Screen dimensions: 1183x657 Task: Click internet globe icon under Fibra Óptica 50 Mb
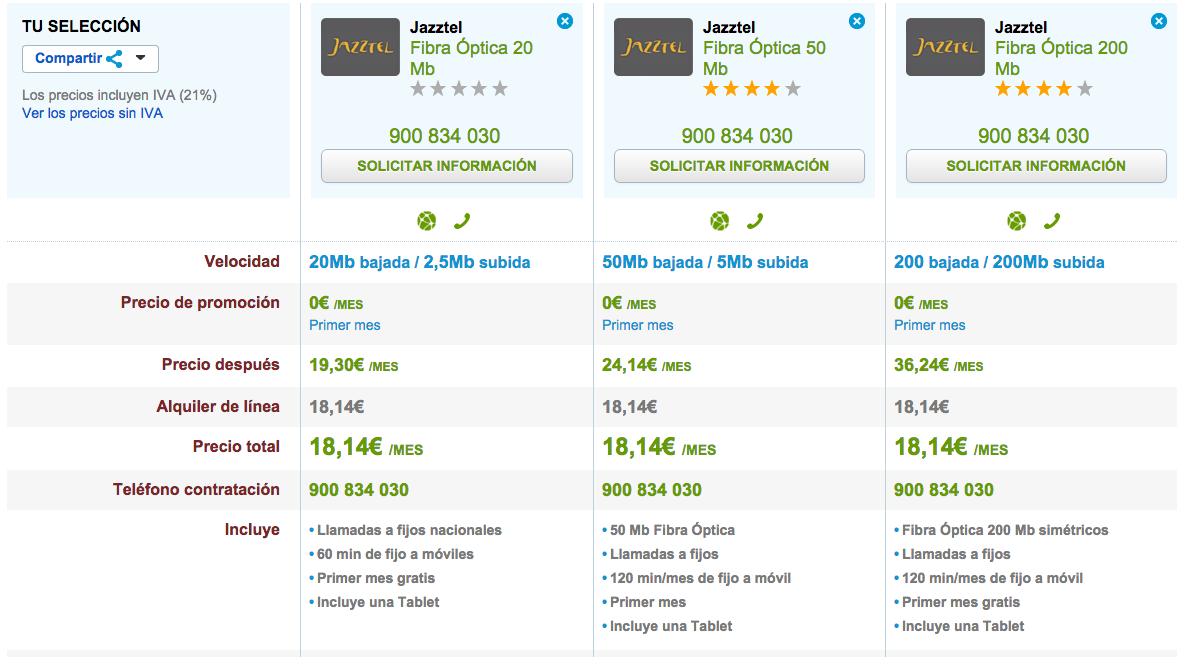[x=720, y=221]
